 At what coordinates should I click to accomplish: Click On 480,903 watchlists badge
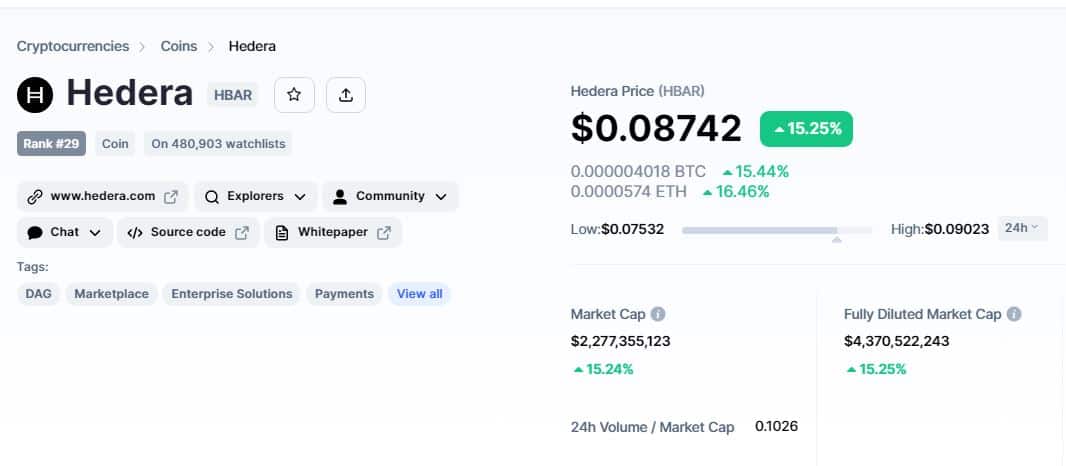(x=218, y=144)
